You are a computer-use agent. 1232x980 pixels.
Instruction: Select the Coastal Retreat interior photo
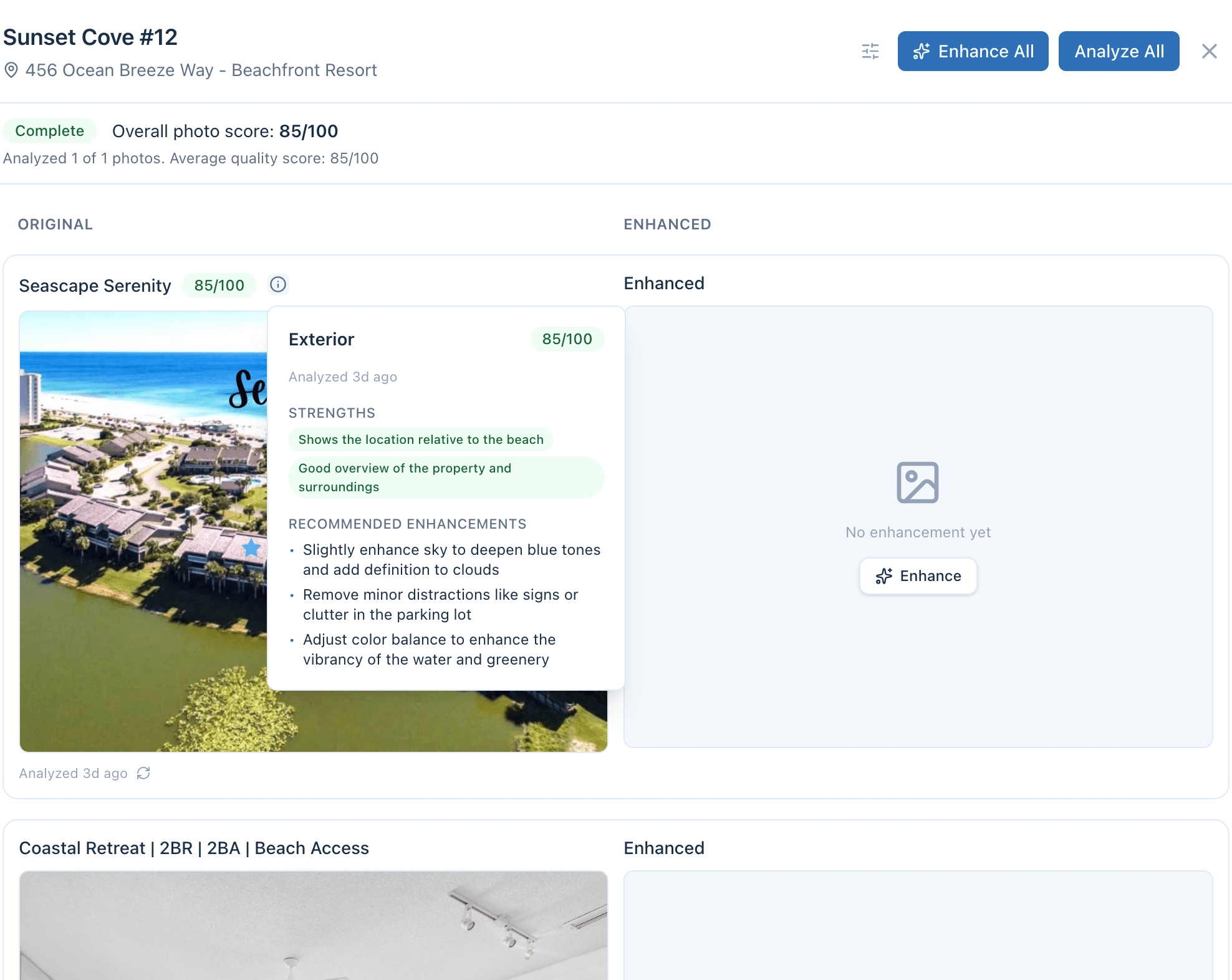[312, 929]
